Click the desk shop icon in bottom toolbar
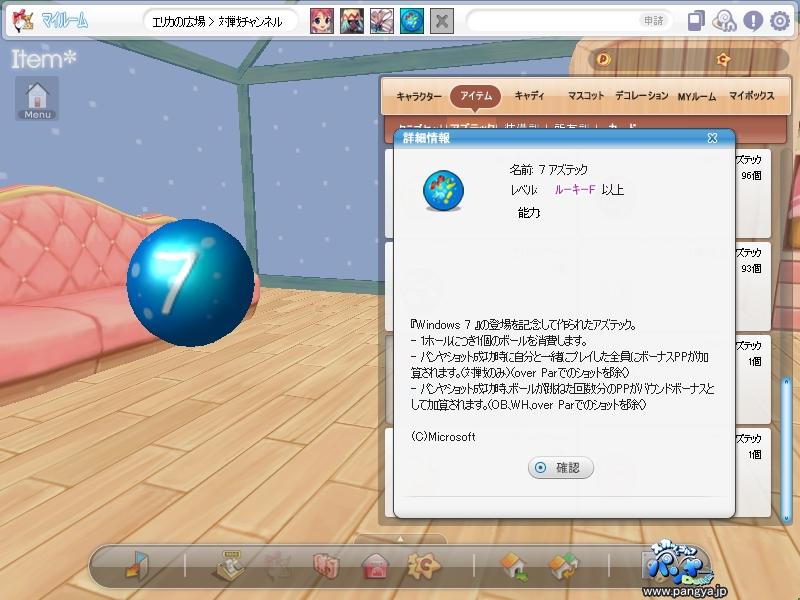 (230, 565)
